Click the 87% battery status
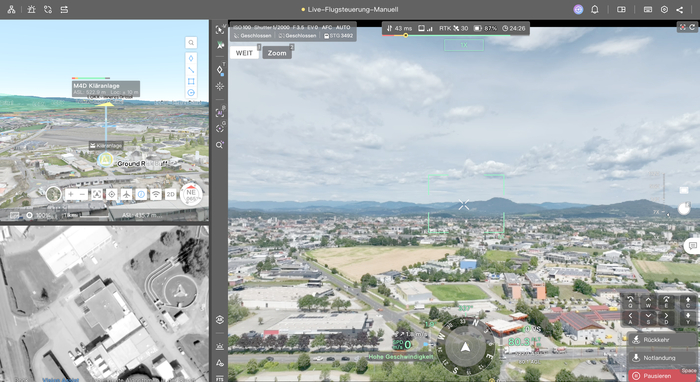Image resolution: width=700 pixels, height=382 pixels. [x=485, y=28]
